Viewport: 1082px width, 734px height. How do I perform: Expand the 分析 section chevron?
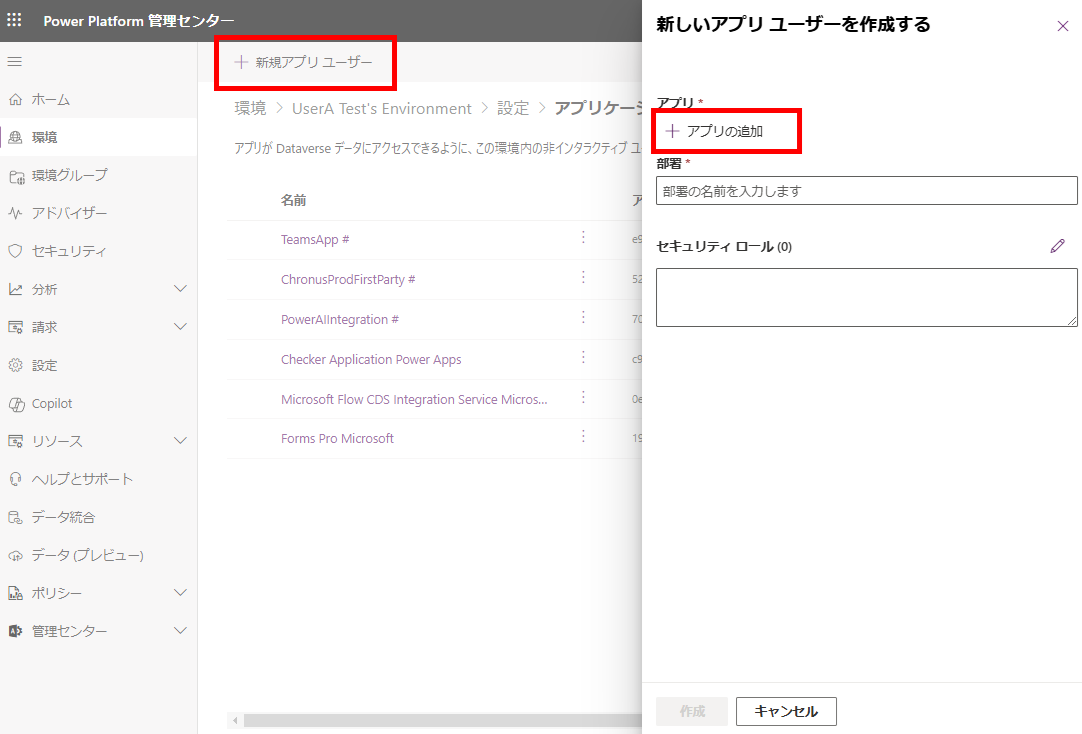[180, 289]
